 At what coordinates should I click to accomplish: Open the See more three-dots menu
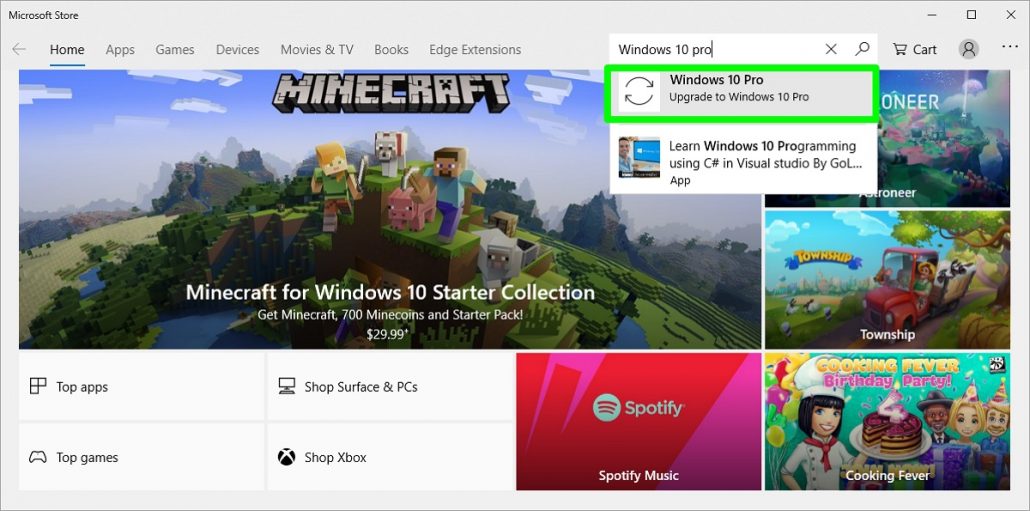point(1010,47)
